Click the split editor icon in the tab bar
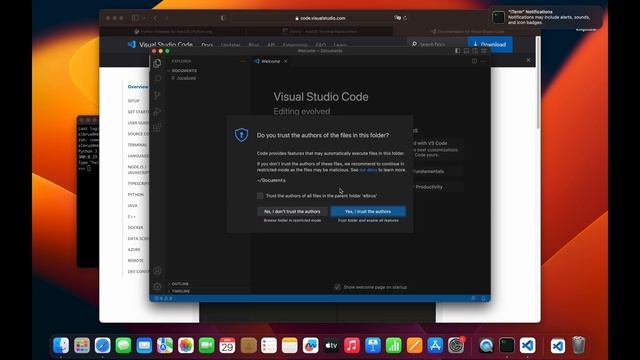The width and height of the screenshot is (640, 360). coord(474,61)
